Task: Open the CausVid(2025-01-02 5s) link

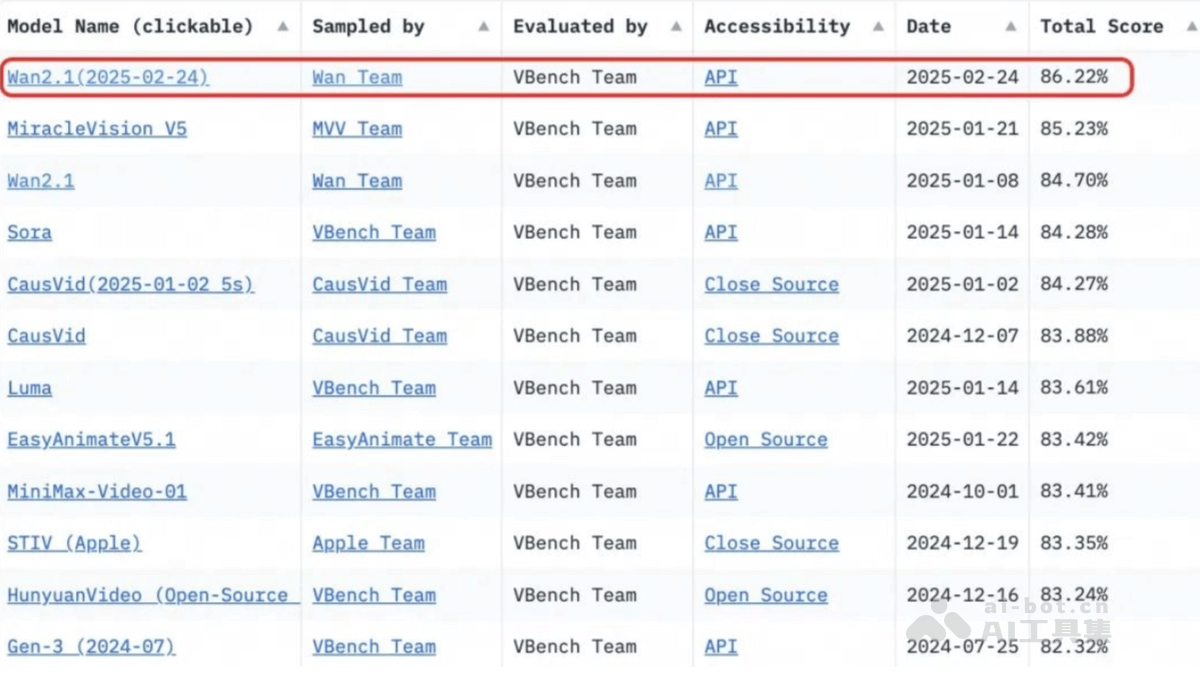Action: [x=130, y=285]
